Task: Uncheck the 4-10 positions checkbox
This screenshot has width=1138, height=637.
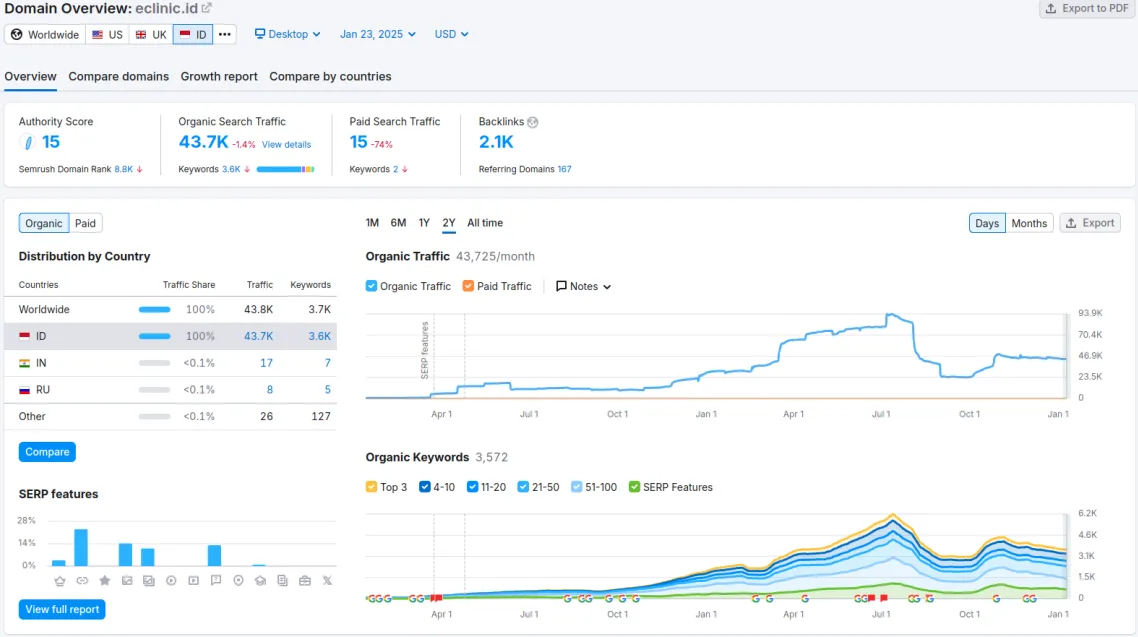Action: click(425, 487)
